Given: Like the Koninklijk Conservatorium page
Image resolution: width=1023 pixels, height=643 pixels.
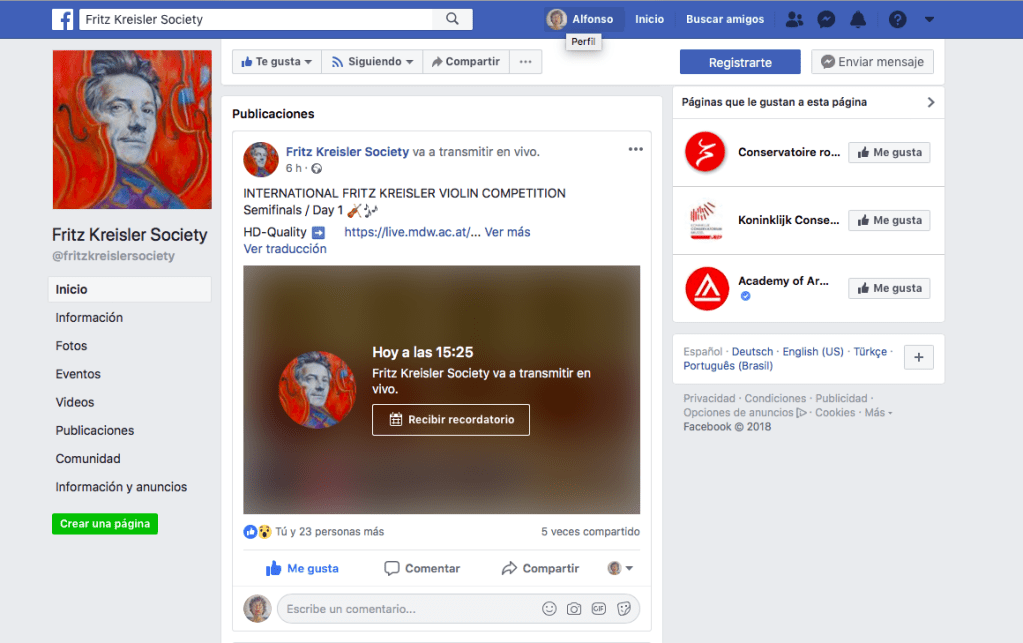Looking at the screenshot, I should (889, 220).
